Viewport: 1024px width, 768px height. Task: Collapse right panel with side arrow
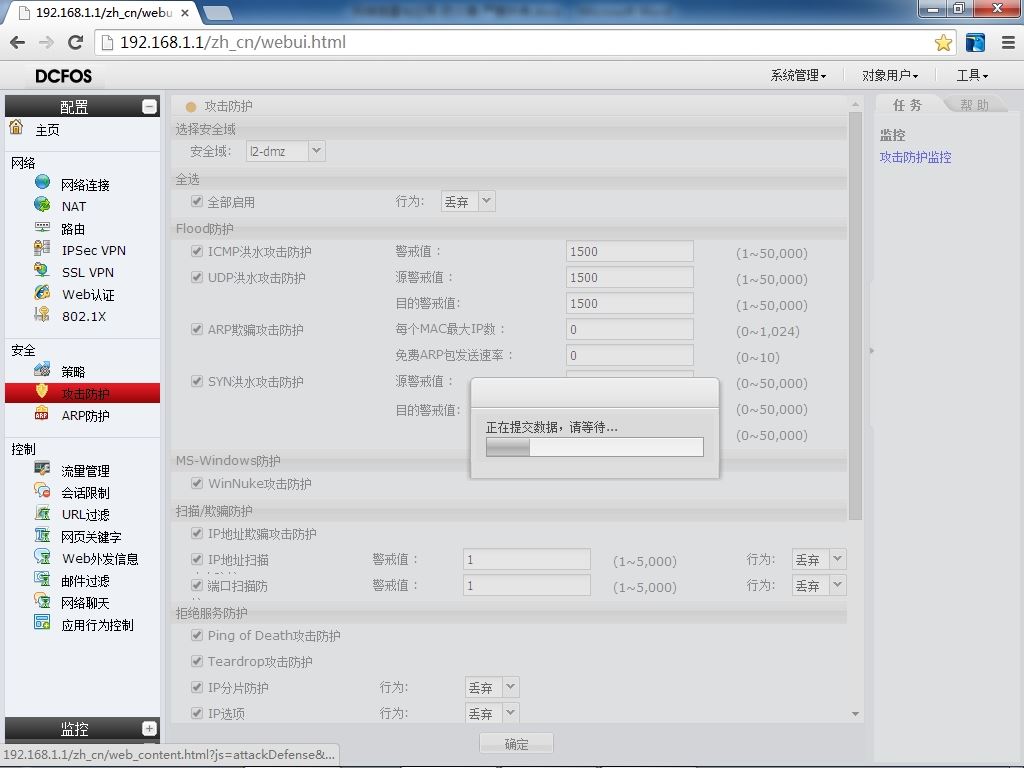pyautogui.click(x=871, y=351)
